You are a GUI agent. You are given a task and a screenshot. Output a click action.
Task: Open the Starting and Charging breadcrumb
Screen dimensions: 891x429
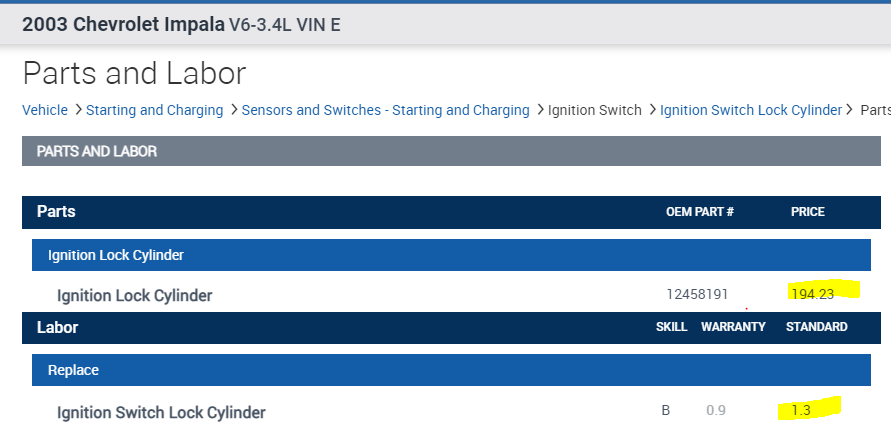[154, 110]
